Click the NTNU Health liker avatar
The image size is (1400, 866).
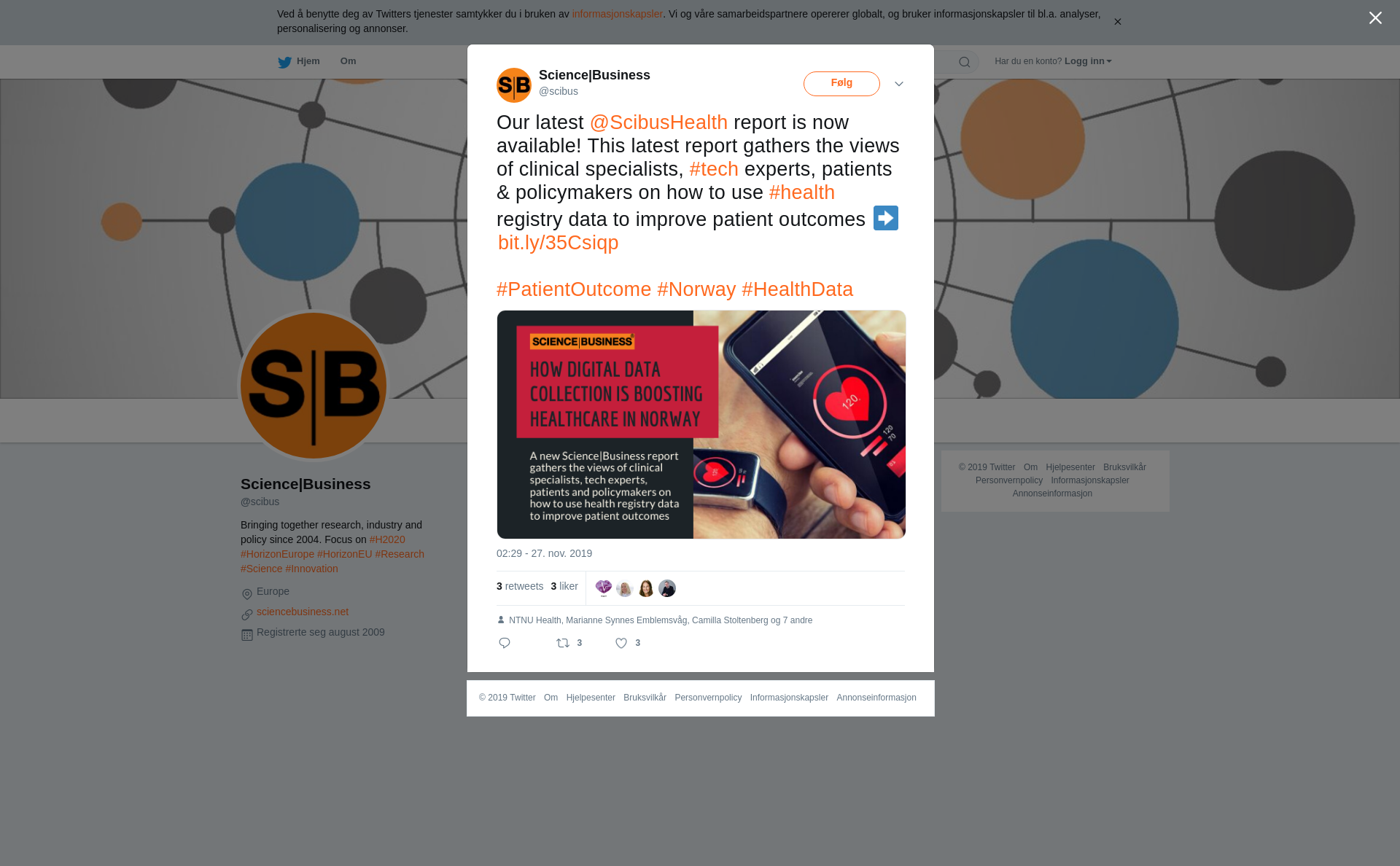[604, 588]
